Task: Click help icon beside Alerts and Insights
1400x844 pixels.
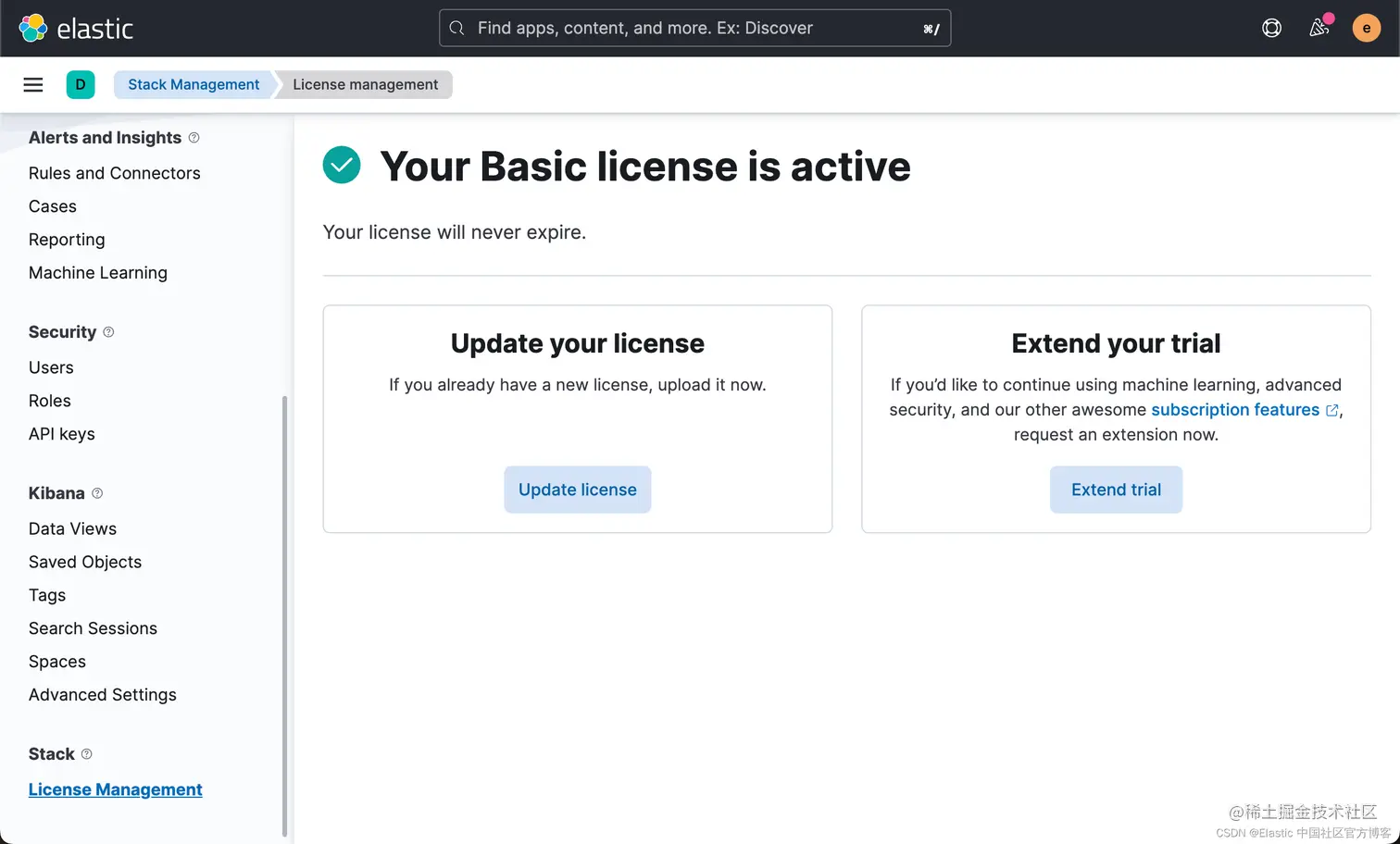Action: click(194, 137)
